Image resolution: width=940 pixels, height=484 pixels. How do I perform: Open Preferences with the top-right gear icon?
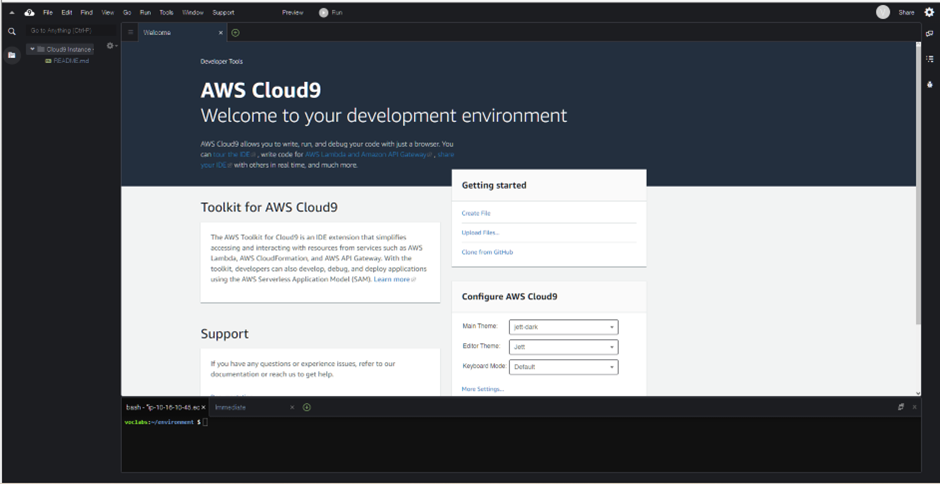(929, 13)
